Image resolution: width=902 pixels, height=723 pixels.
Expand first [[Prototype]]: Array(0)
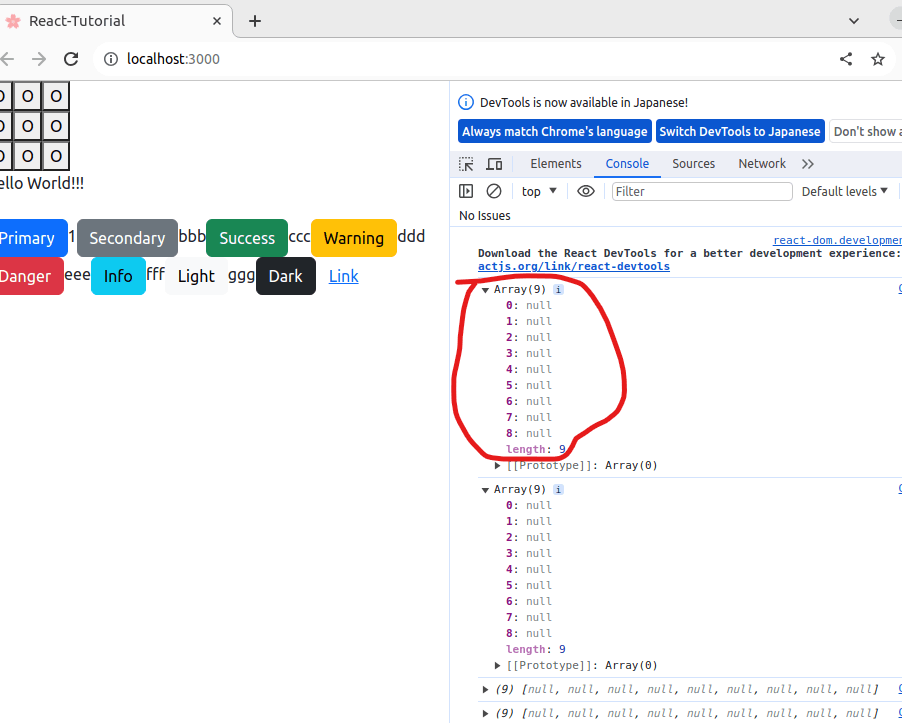pos(498,466)
